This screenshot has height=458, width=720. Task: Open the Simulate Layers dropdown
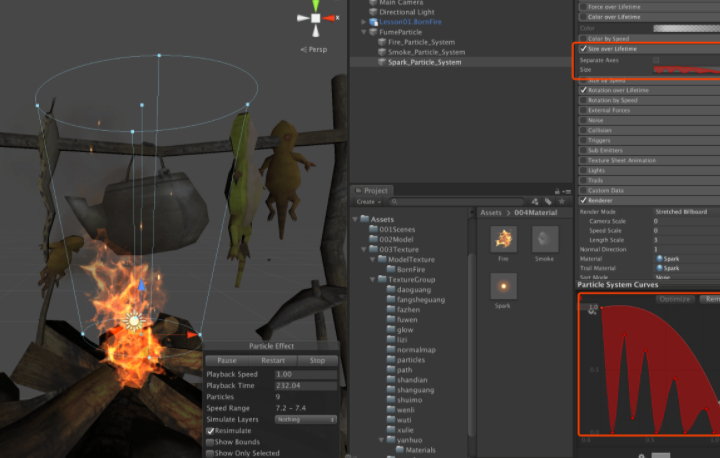click(x=305, y=419)
